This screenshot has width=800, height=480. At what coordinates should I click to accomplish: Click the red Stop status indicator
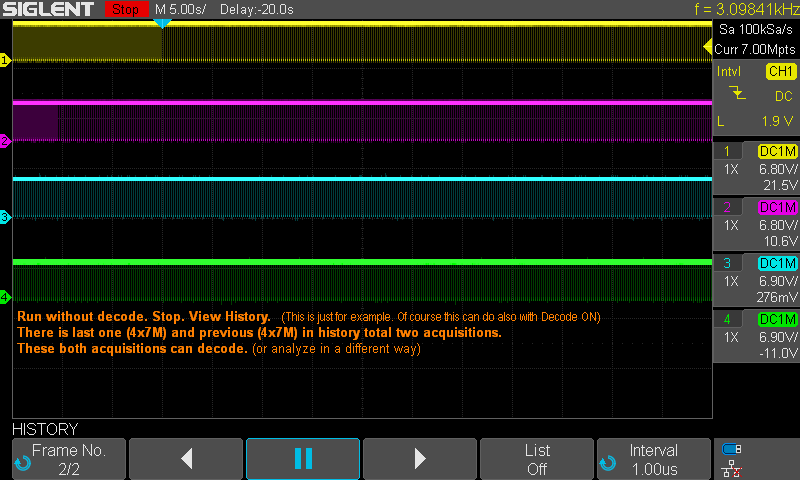click(126, 9)
